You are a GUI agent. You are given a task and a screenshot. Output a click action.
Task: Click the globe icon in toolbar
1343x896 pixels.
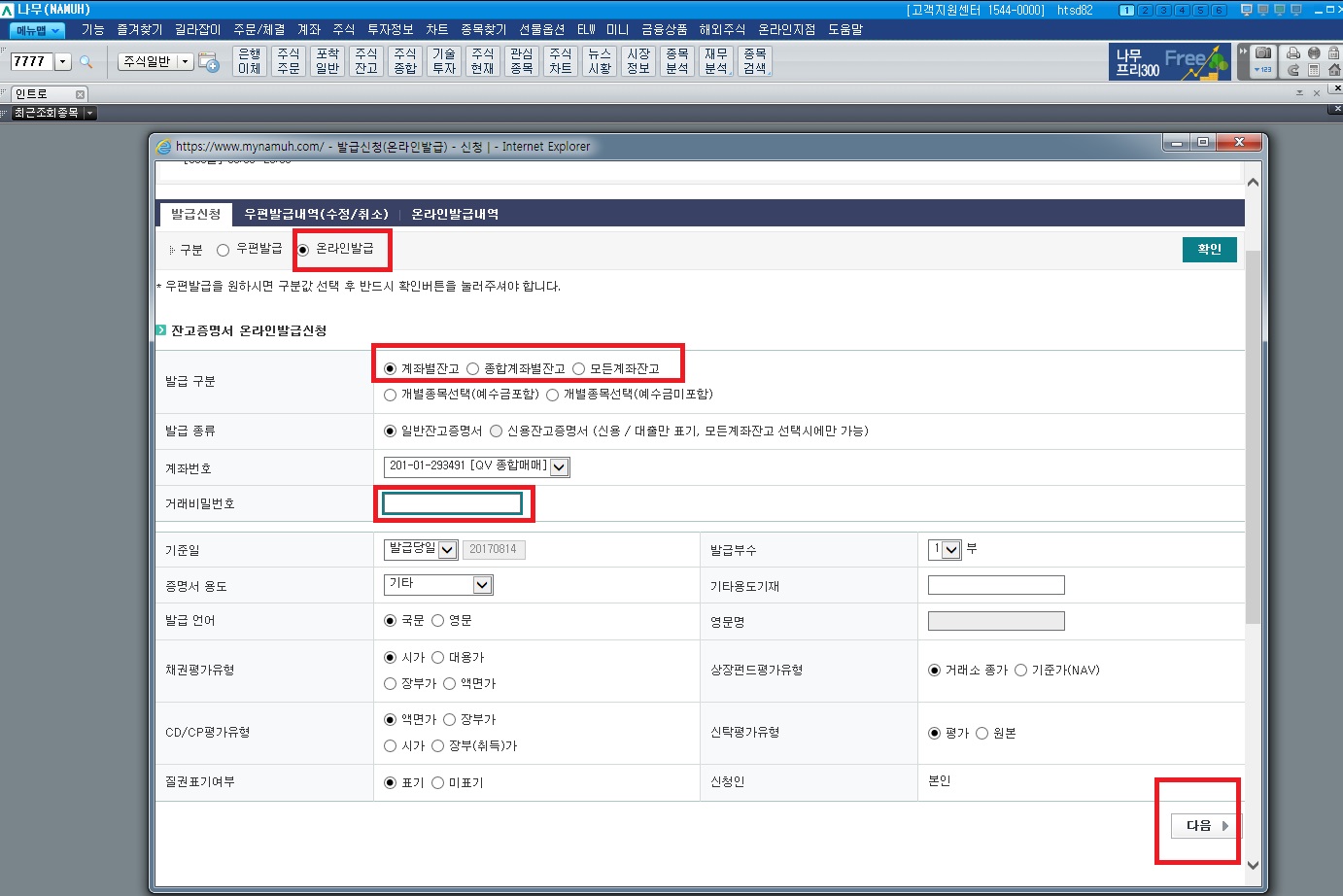(x=1314, y=53)
